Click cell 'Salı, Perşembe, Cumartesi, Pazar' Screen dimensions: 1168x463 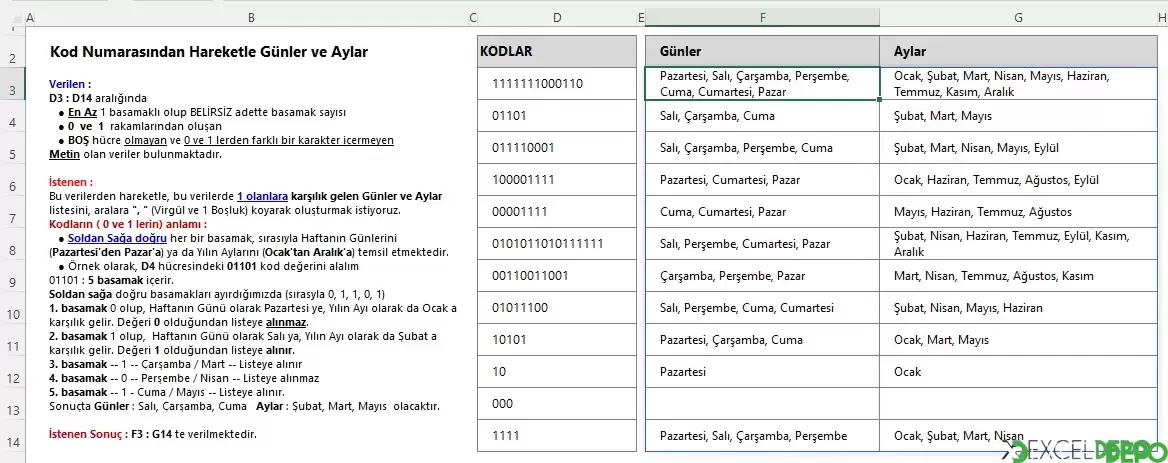[762, 244]
